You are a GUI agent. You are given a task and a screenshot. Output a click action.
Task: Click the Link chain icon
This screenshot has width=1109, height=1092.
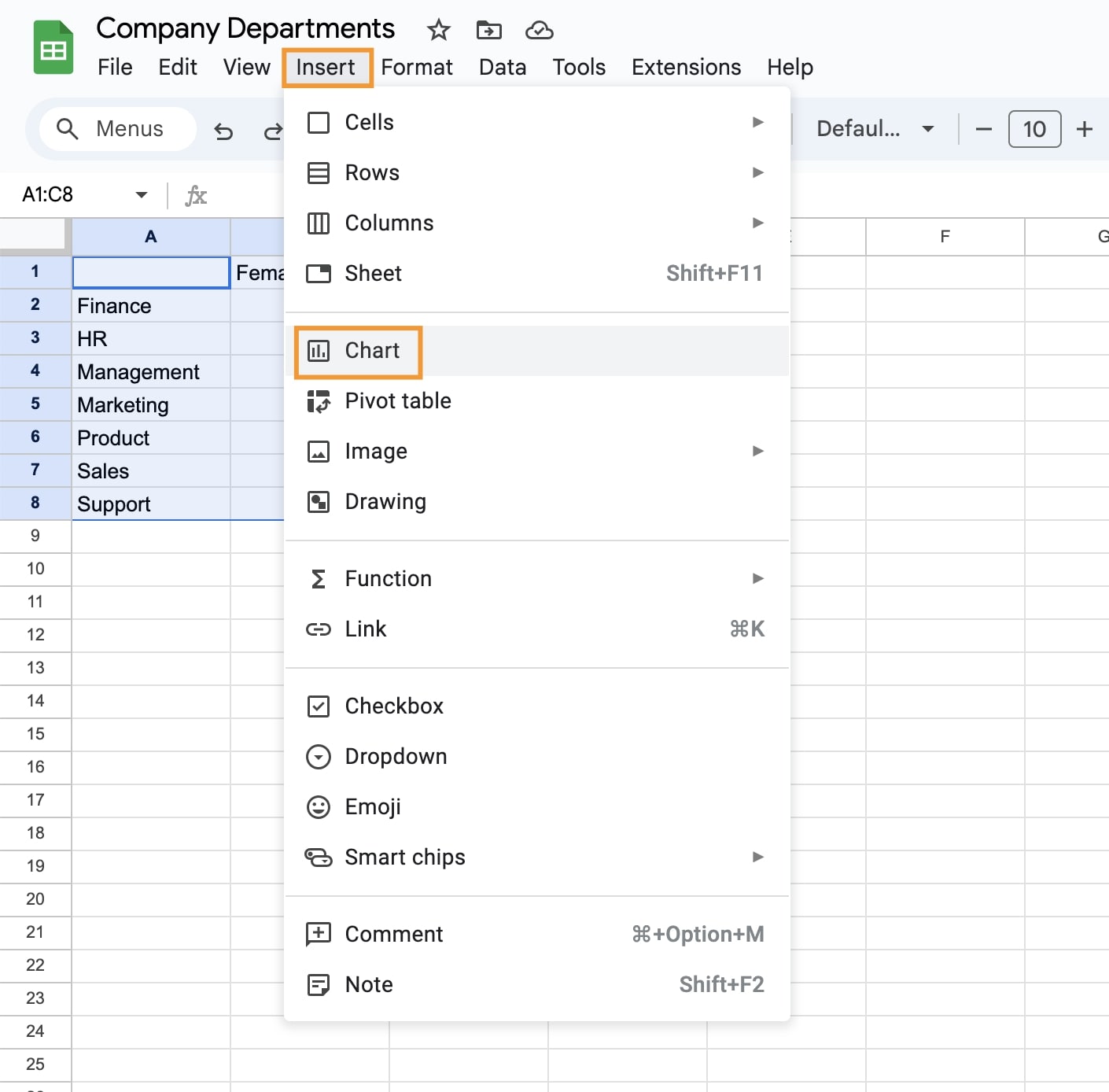click(x=319, y=629)
